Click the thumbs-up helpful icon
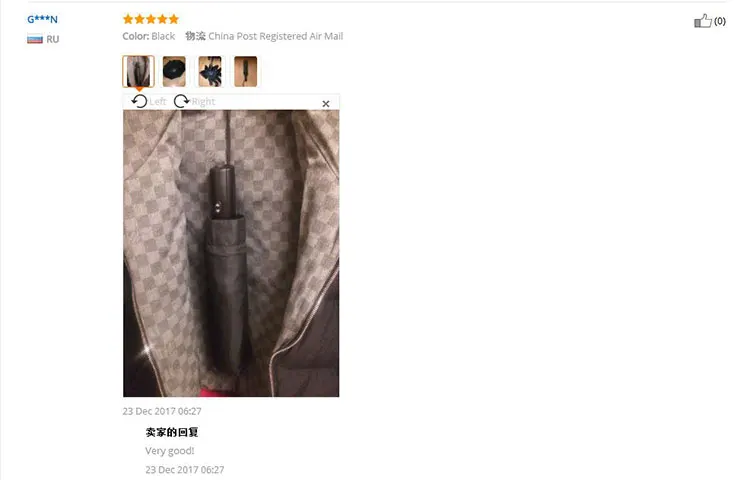750x480 pixels. pos(703,21)
